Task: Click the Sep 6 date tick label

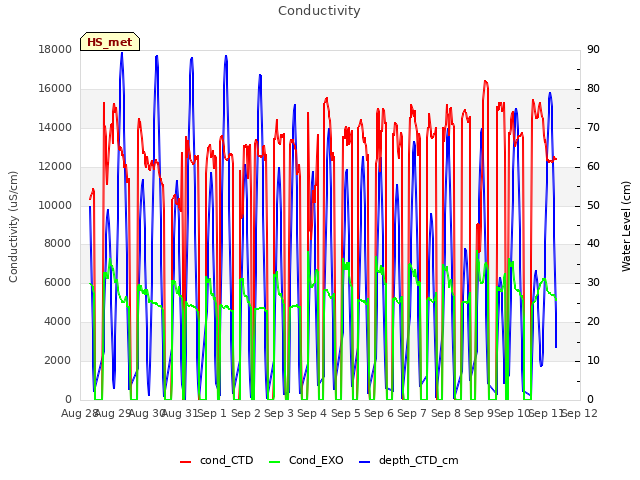Action: (x=379, y=413)
